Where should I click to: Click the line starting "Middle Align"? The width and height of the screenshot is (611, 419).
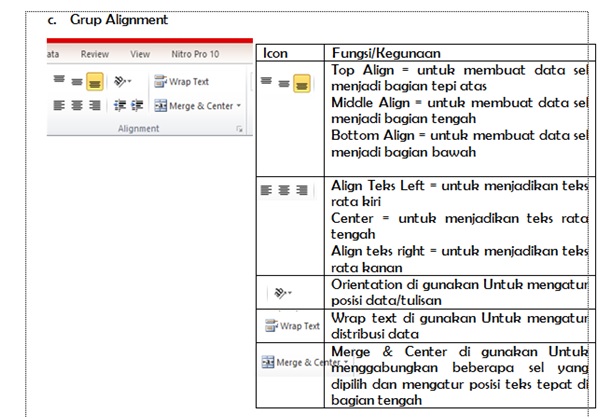click(x=459, y=103)
